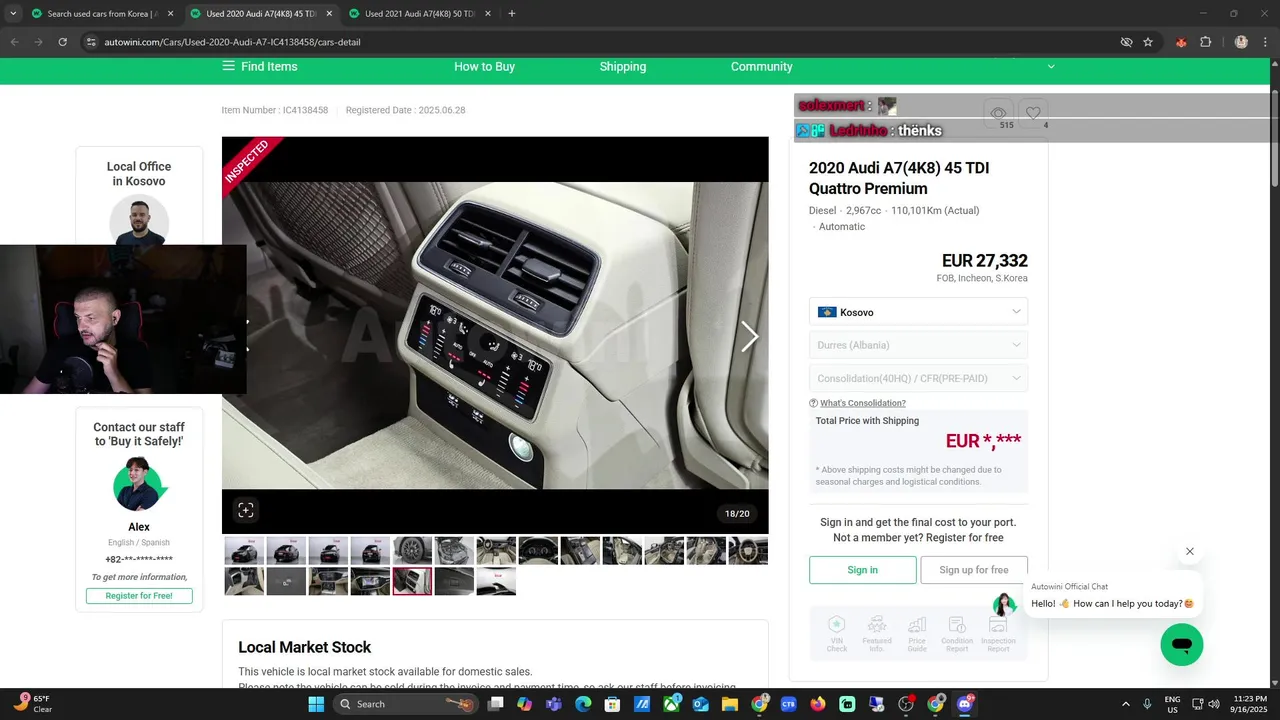Open Shipping menu

[623, 66]
